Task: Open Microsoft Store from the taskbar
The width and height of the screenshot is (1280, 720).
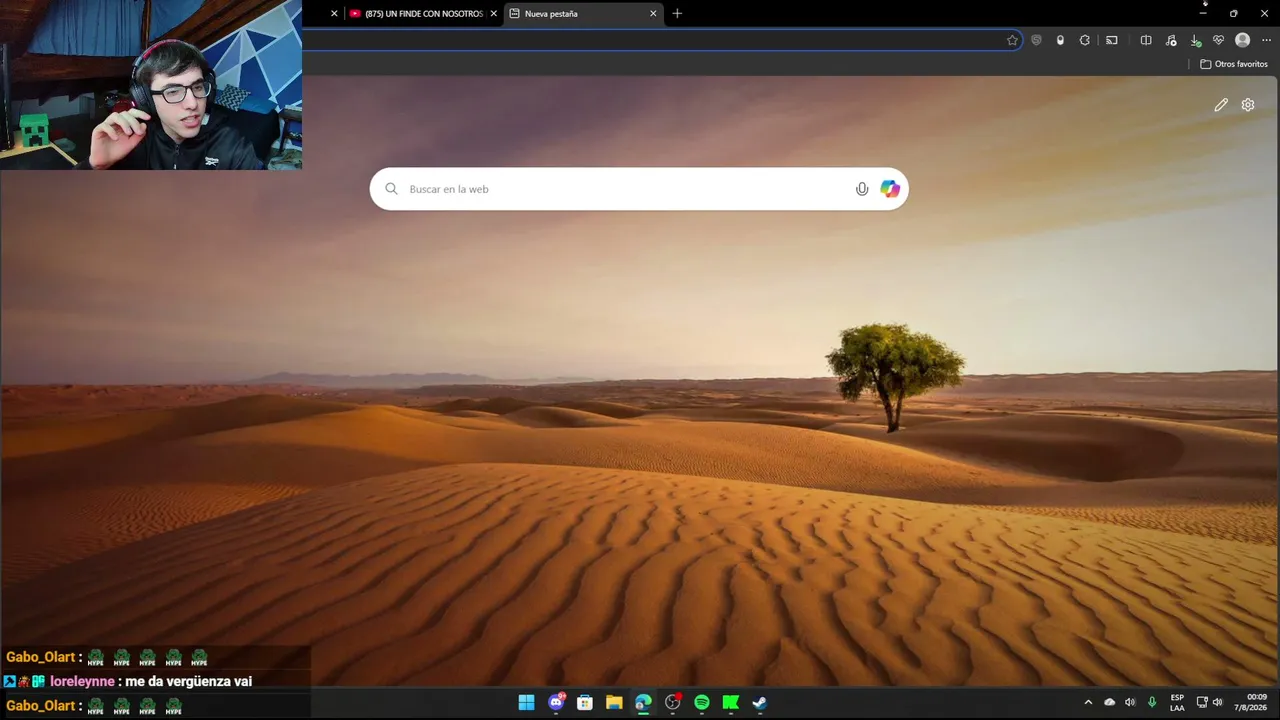Action: [x=585, y=703]
